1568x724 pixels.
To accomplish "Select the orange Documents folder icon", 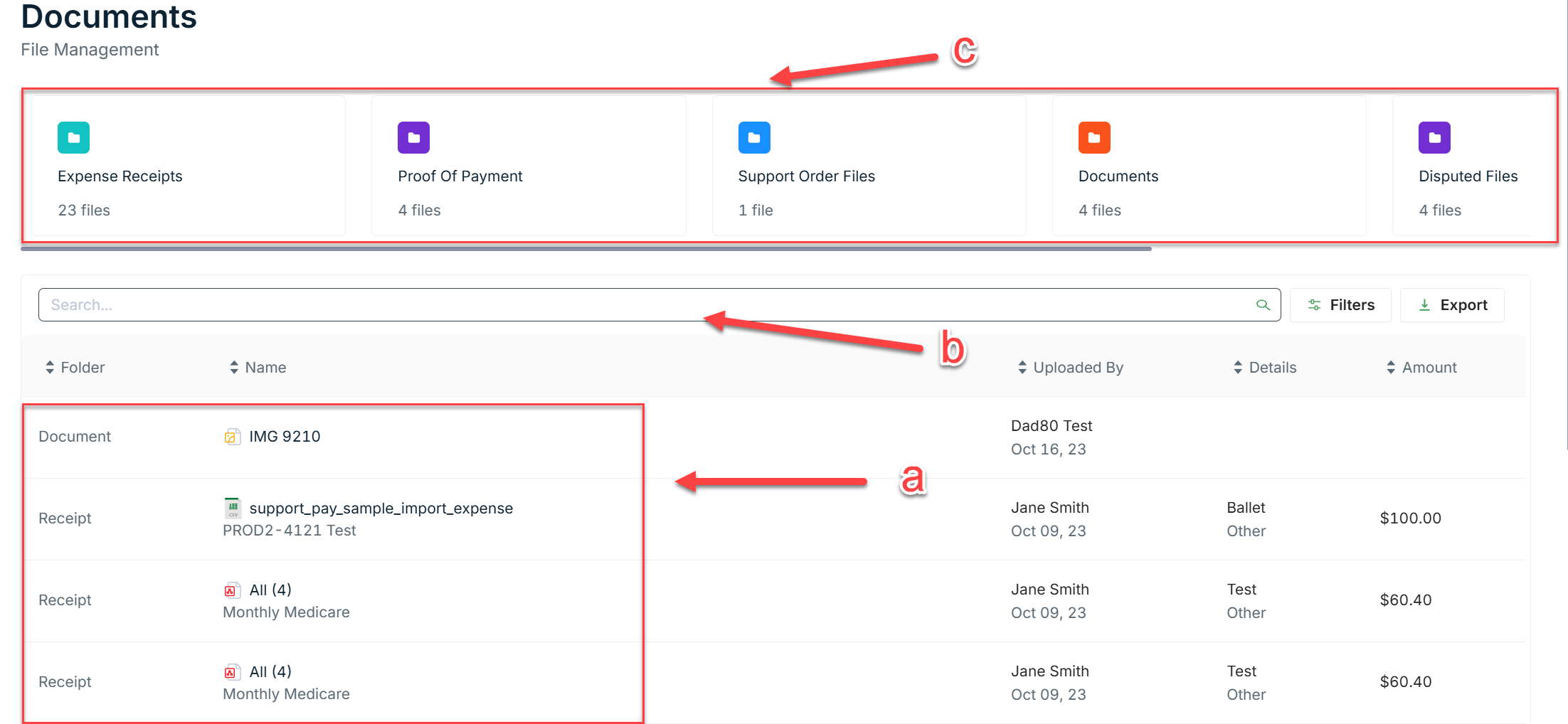I will coord(1094,138).
